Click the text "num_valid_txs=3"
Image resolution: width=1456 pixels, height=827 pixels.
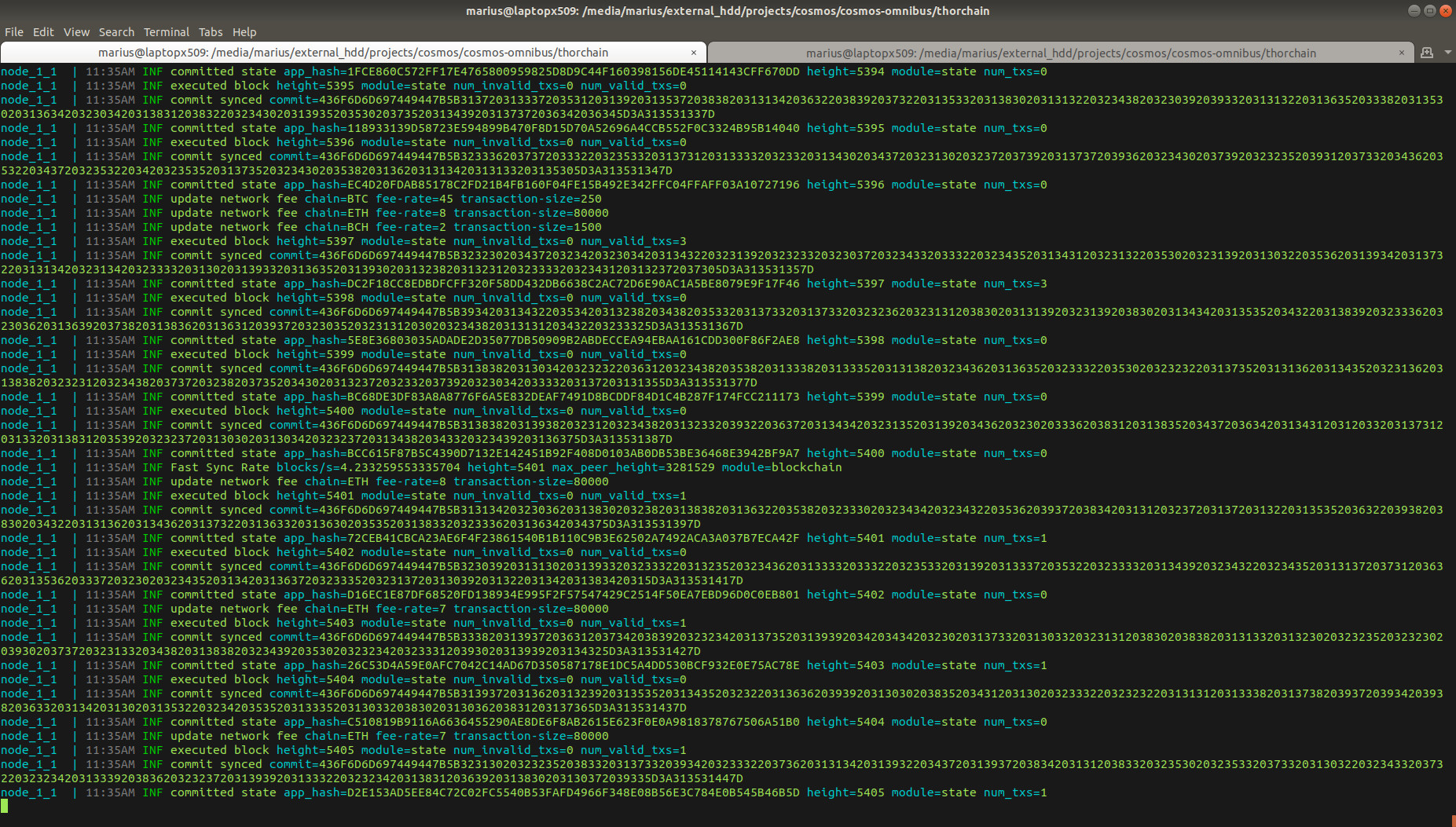(x=633, y=241)
